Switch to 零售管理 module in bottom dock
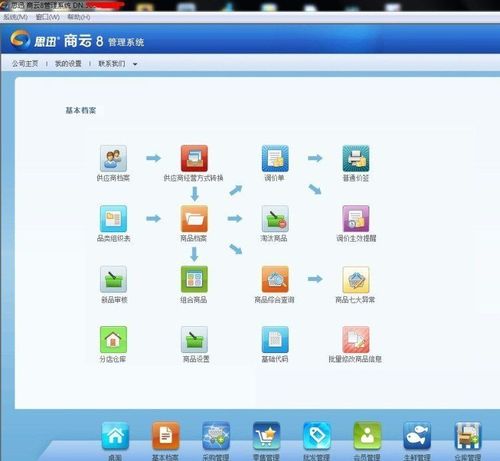 (266, 436)
